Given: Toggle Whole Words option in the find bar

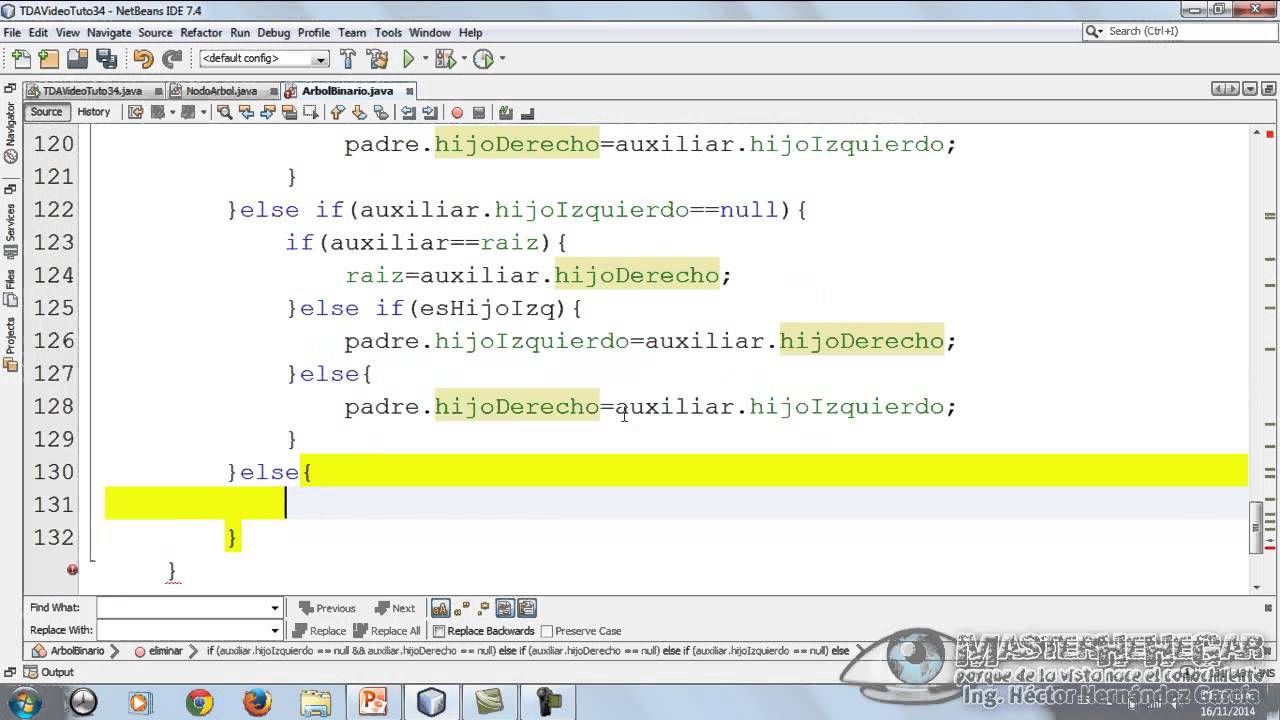Looking at the screenshot, I should pos(462,607).
